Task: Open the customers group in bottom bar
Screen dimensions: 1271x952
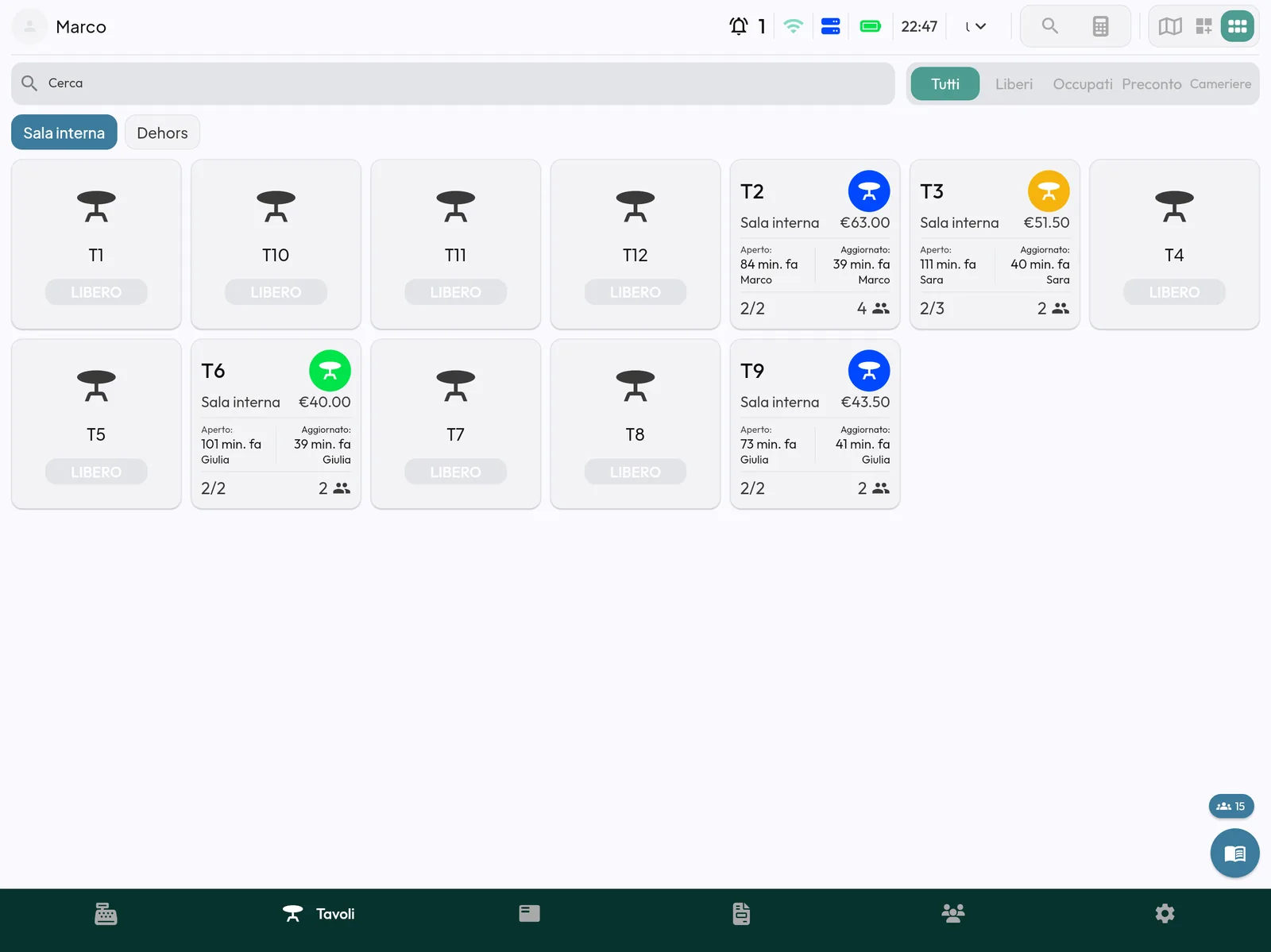Action: 953,914
